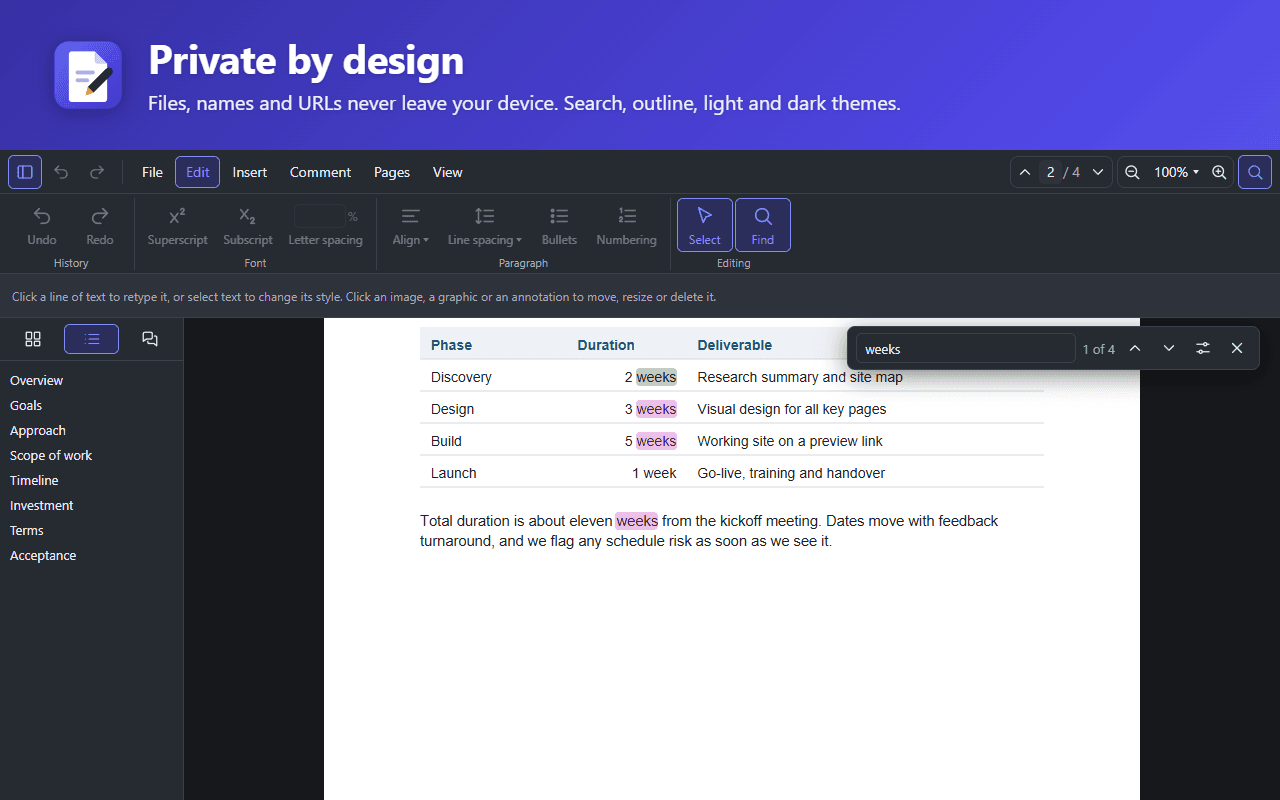The image size is (1280, 800).
Task: Click the Undo ribbon button
Action: coord(42,225)
